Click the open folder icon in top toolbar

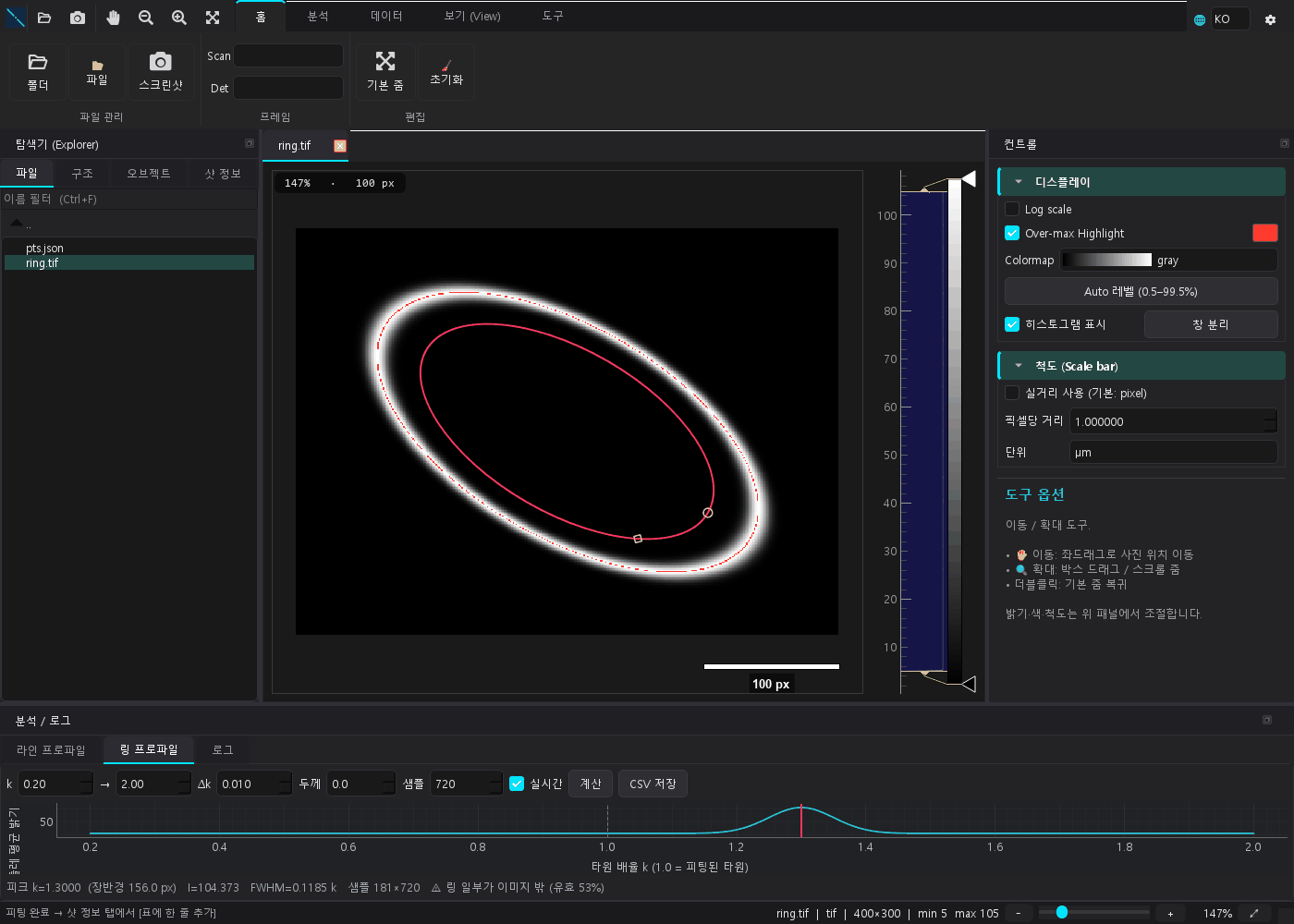pos(44,18)
